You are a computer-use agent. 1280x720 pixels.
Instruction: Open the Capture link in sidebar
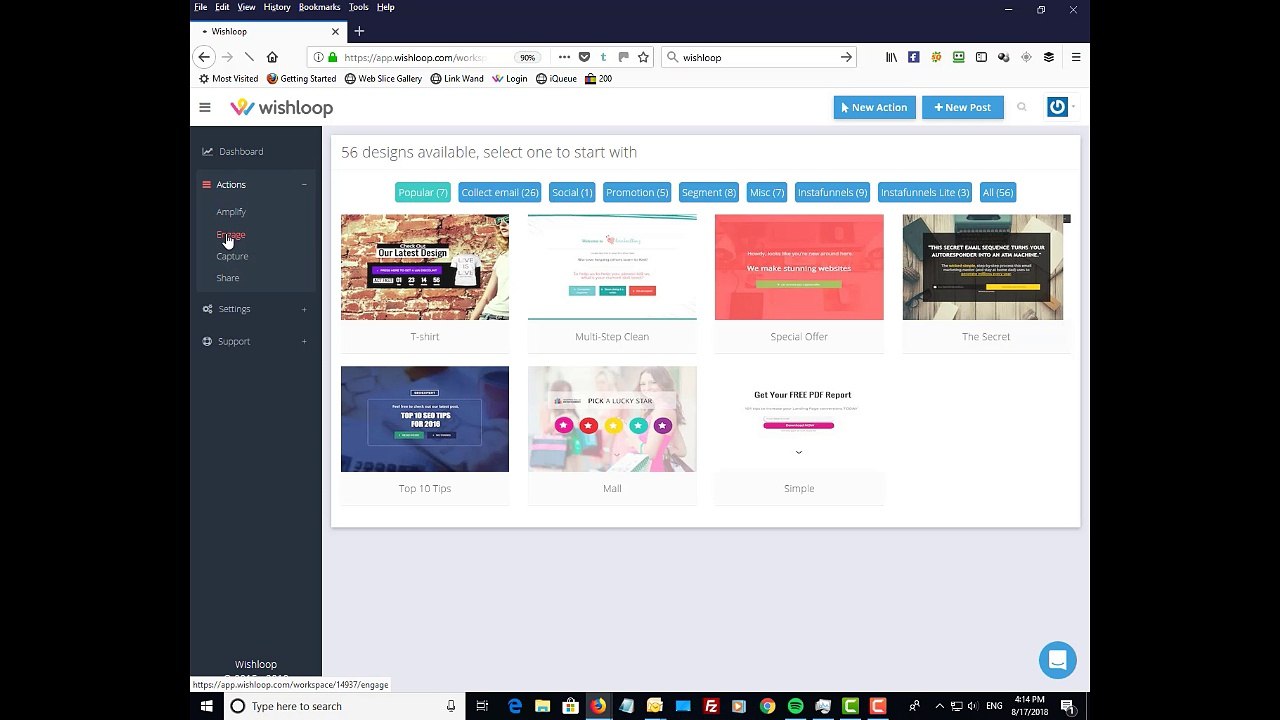[x=232, y=257]
